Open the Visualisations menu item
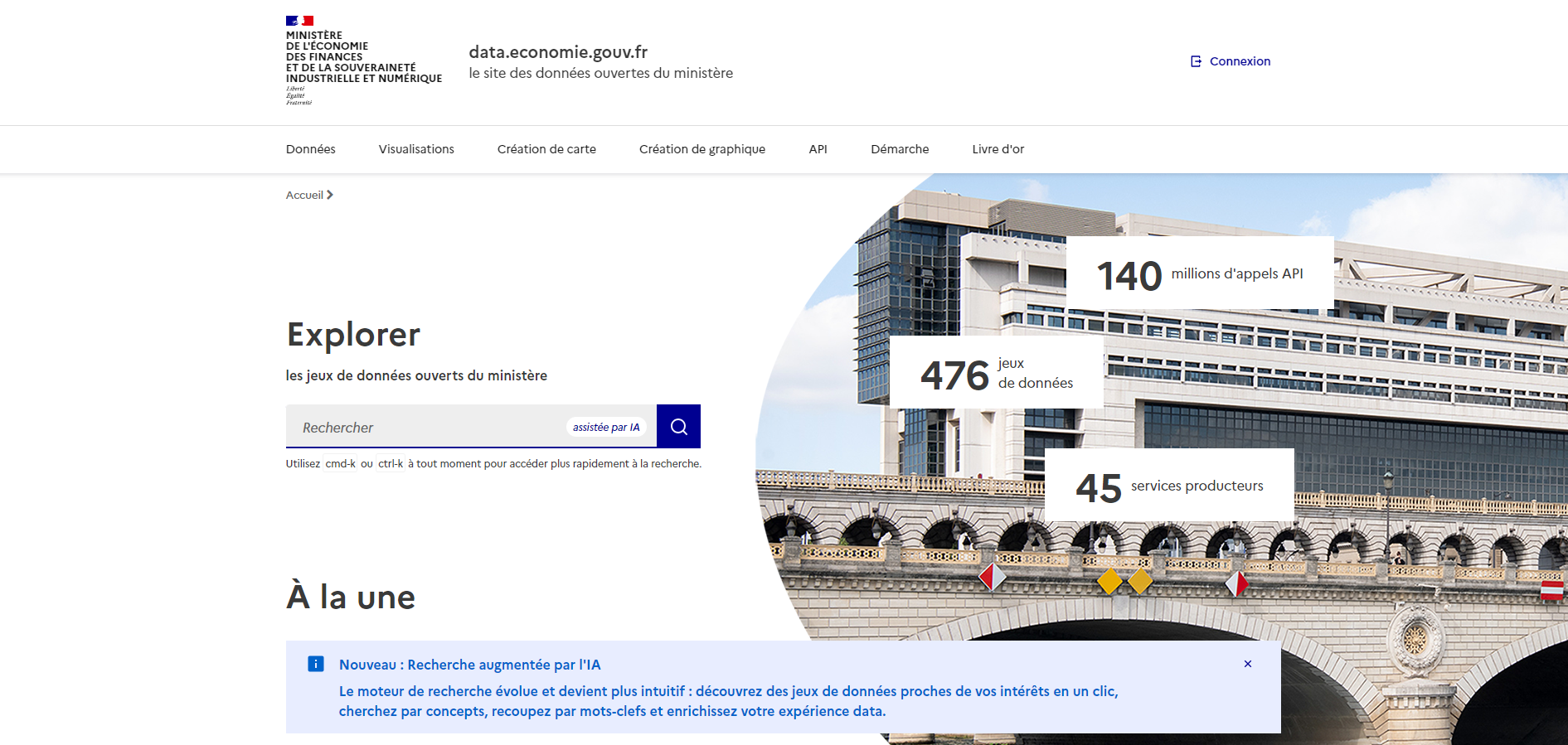1568x745 pixels. [416, 149]
